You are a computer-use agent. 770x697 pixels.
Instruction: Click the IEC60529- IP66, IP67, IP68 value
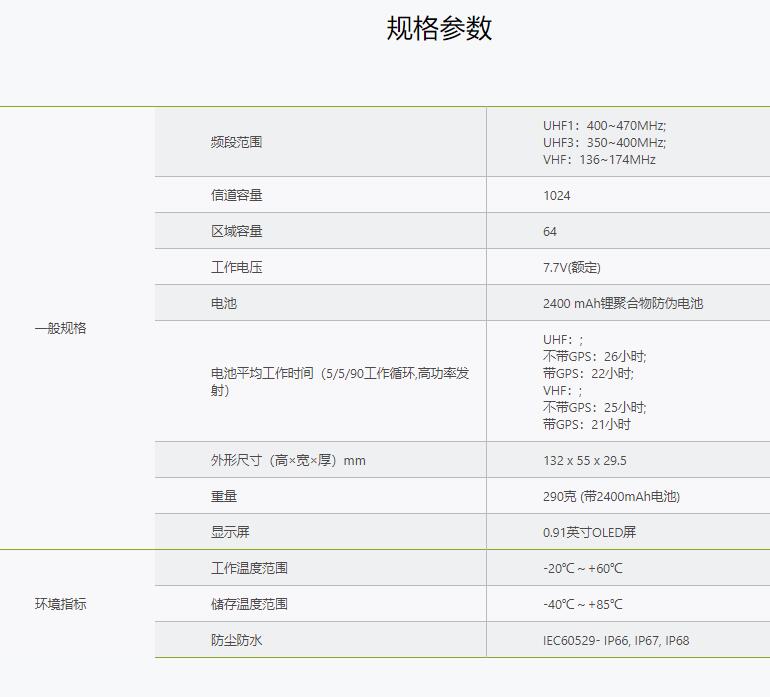click(x=616, y=640)
